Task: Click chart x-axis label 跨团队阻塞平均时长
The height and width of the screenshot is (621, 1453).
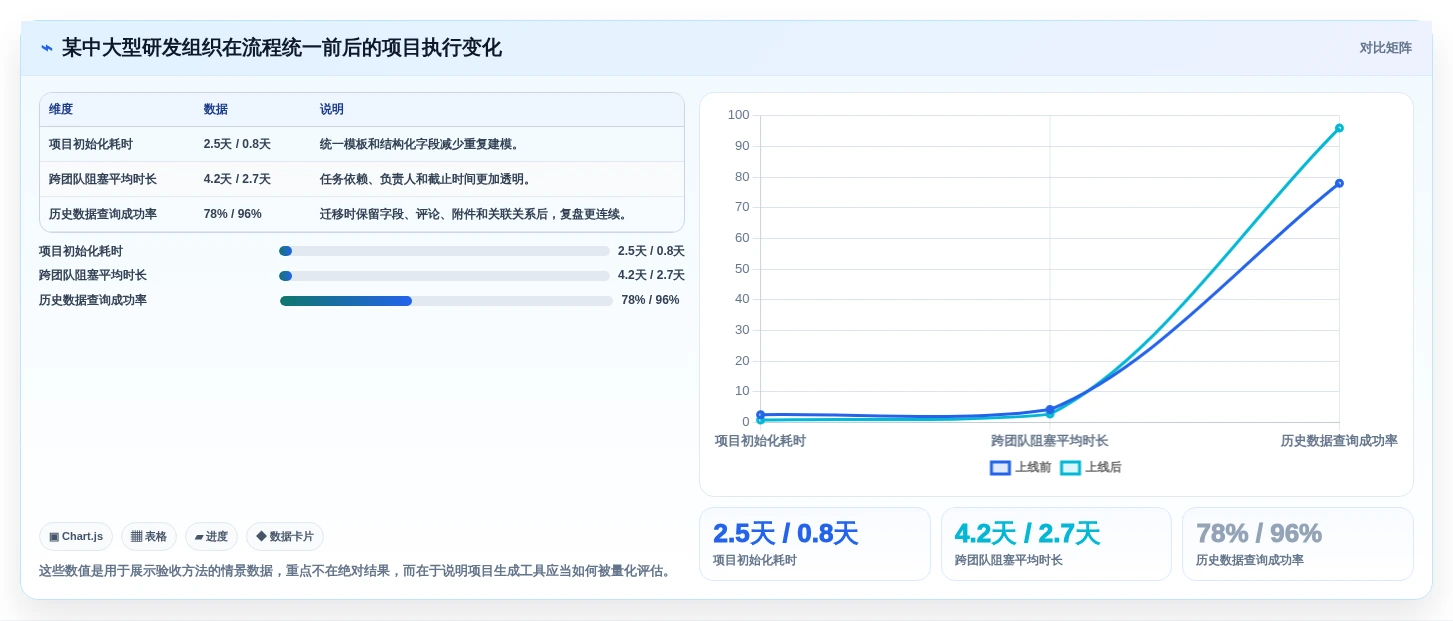Action: click(x=1050, y=441)
